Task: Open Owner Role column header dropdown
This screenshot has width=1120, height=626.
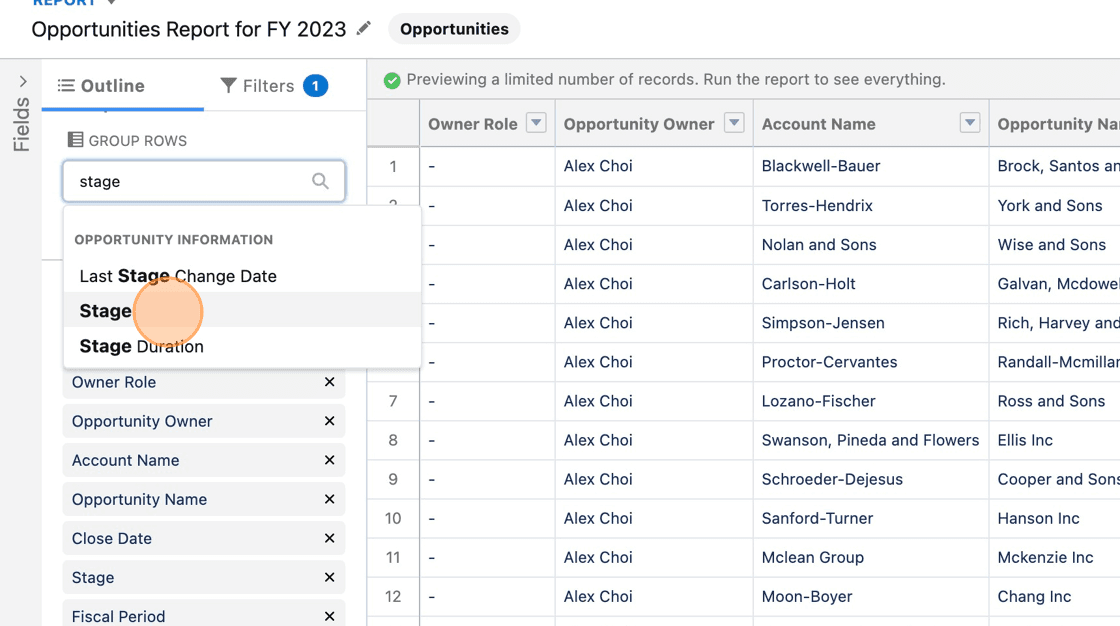Action: coord(536,123)
